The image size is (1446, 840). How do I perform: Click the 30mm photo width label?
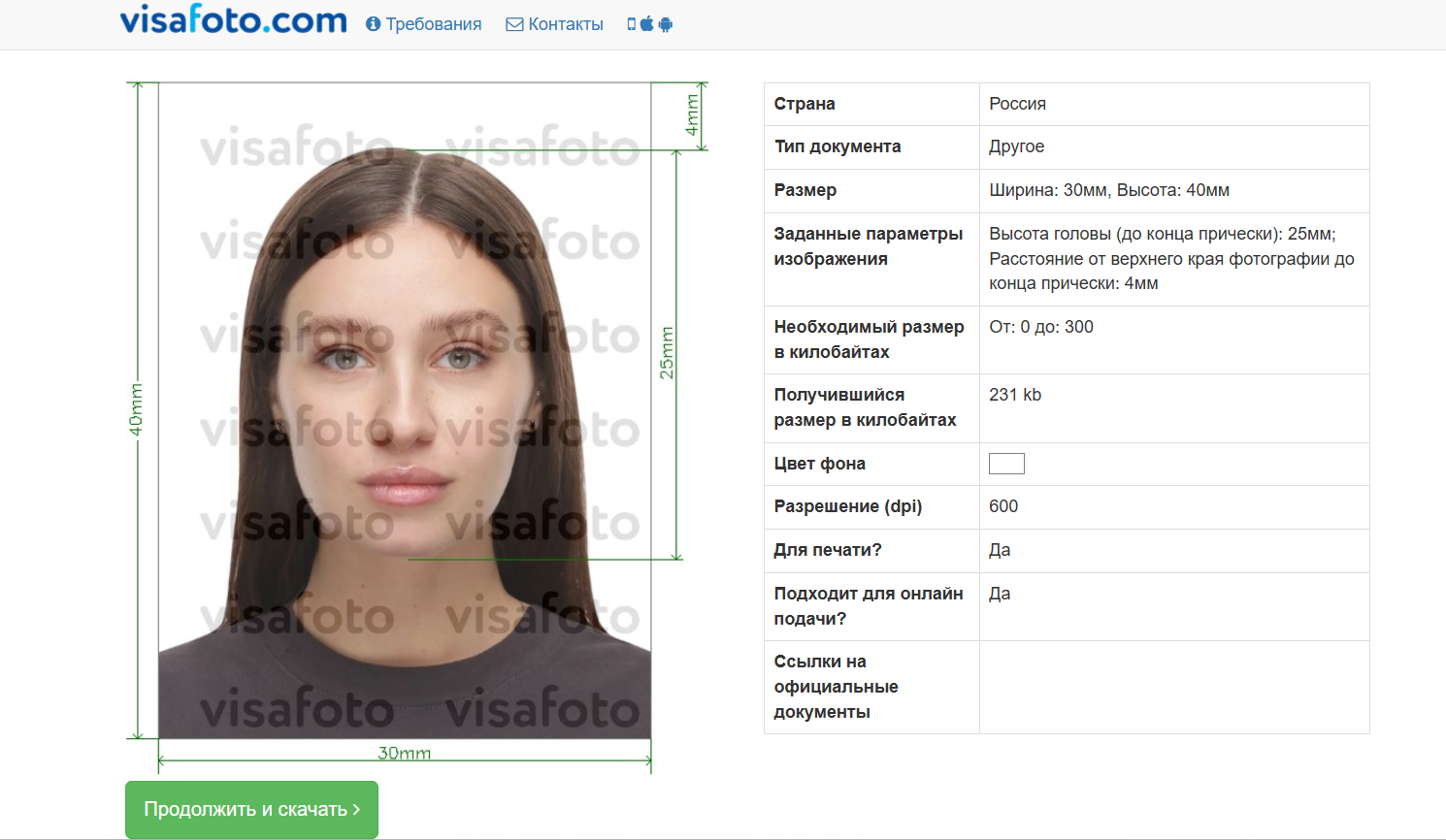[404, 753]
